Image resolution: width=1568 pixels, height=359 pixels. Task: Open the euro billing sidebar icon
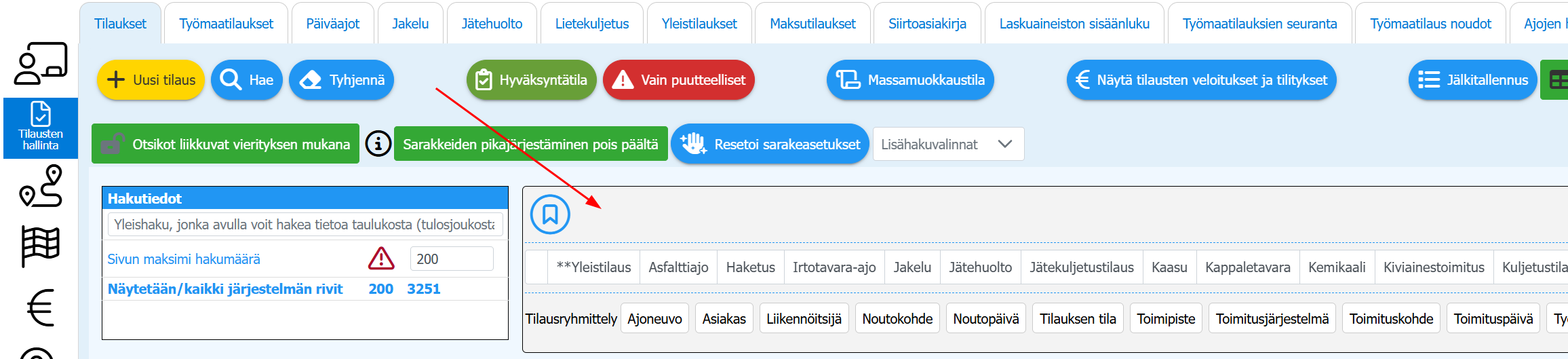click(41, 307)
